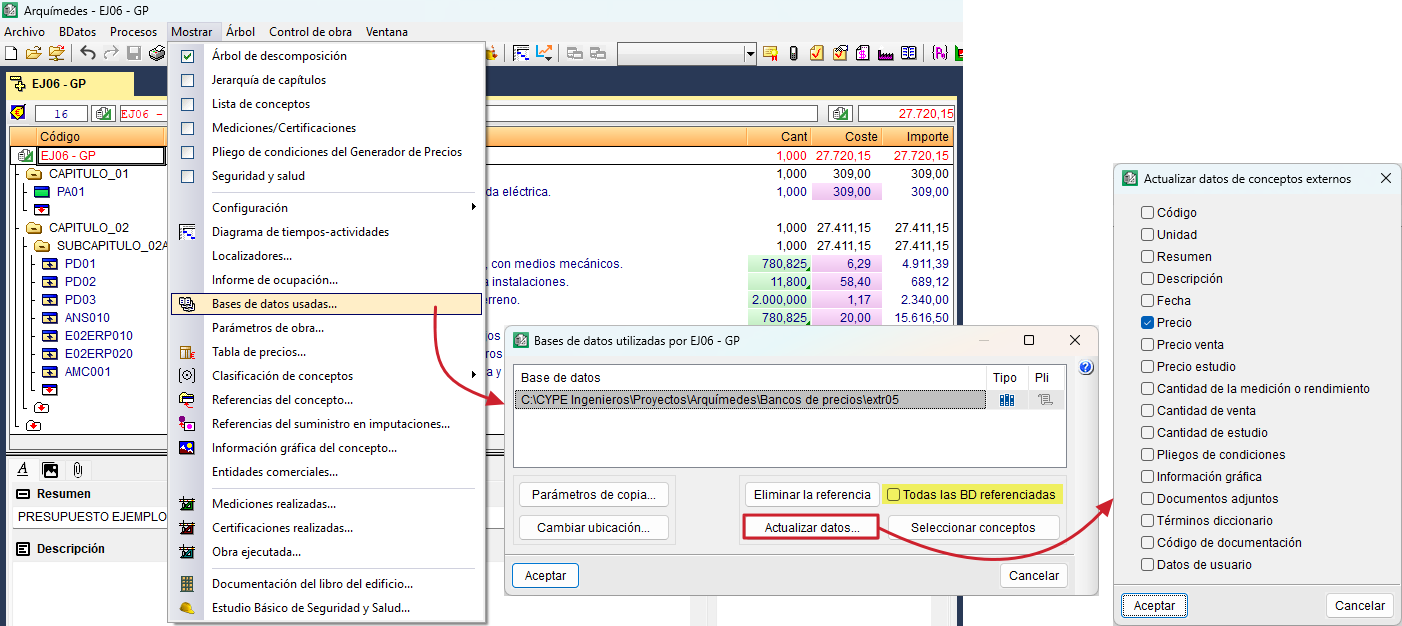Click the Seleccionar conceptos button

tap(972, 527)
